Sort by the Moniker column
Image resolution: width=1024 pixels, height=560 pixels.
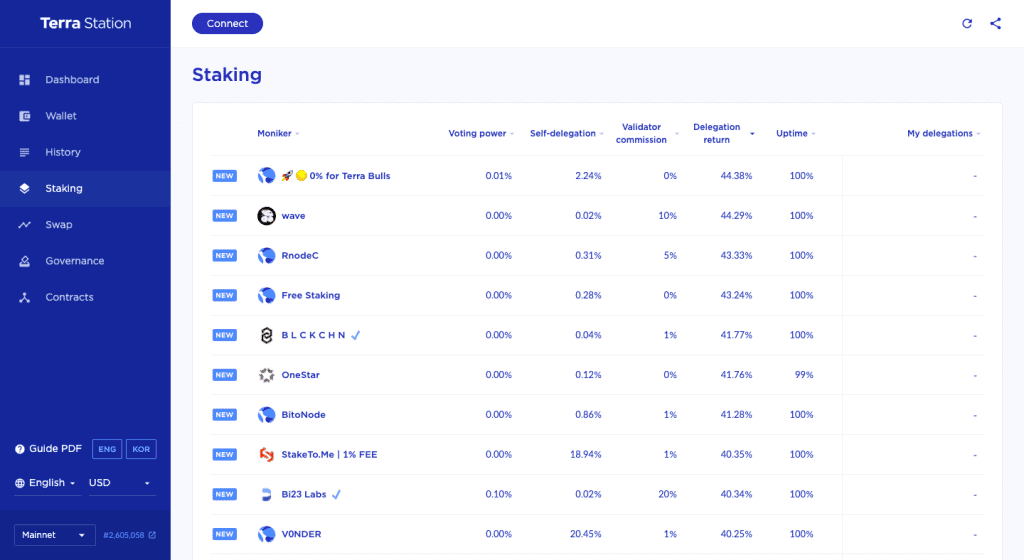[278, 133]
